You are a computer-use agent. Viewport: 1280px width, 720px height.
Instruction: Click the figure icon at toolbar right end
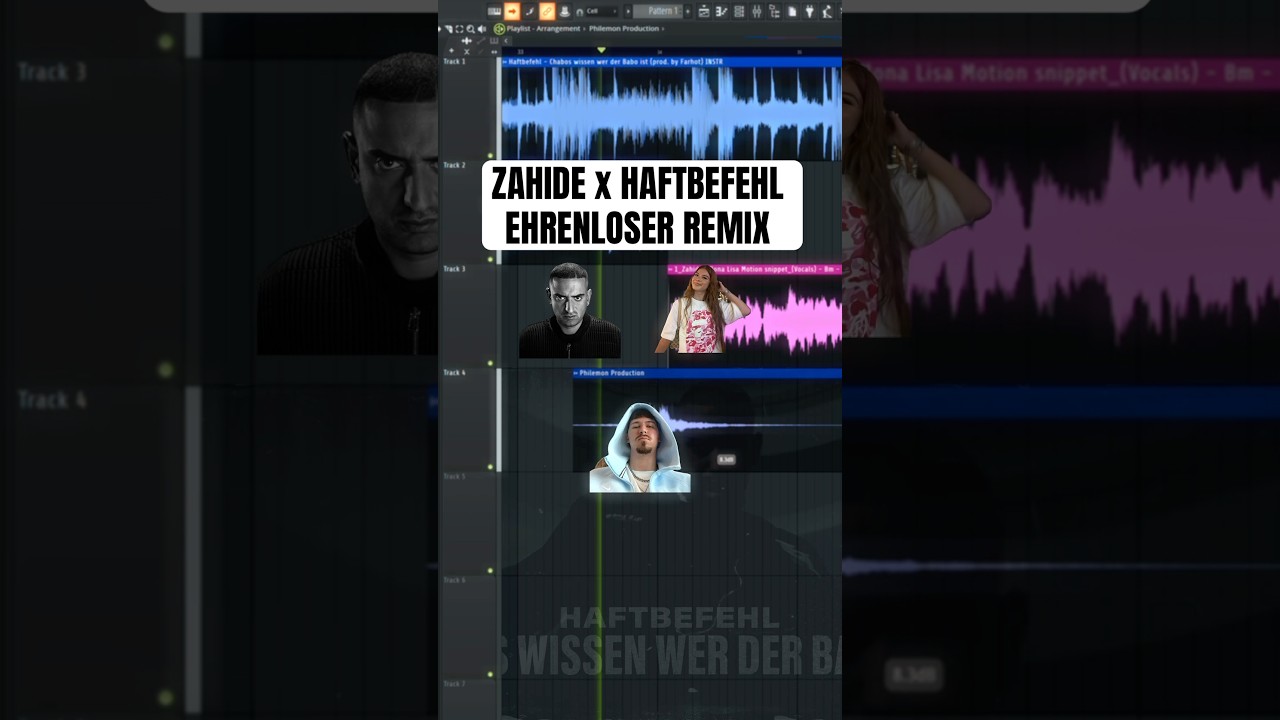[x=827, y=11]
